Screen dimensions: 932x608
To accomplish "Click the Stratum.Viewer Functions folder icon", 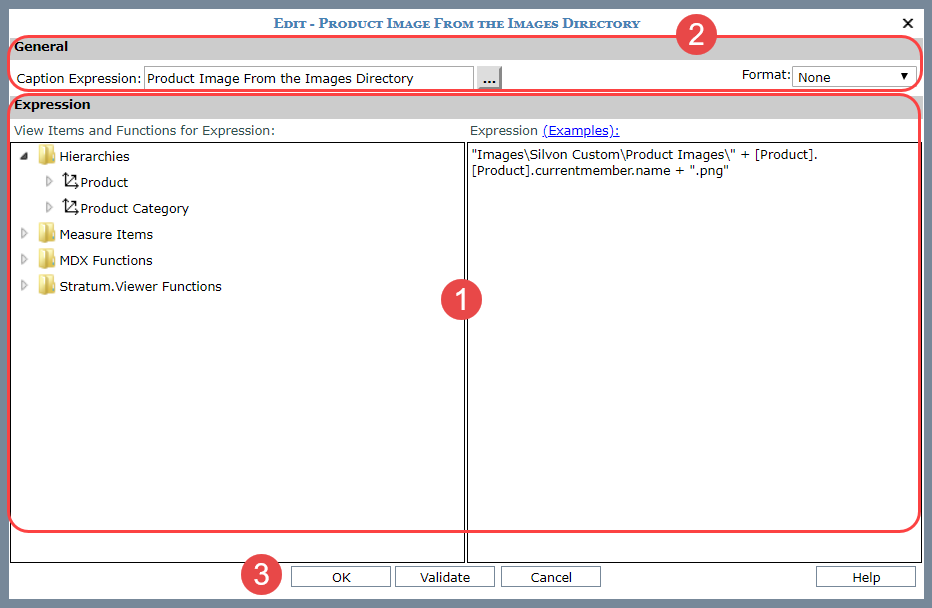I will [x=46, y=286].
